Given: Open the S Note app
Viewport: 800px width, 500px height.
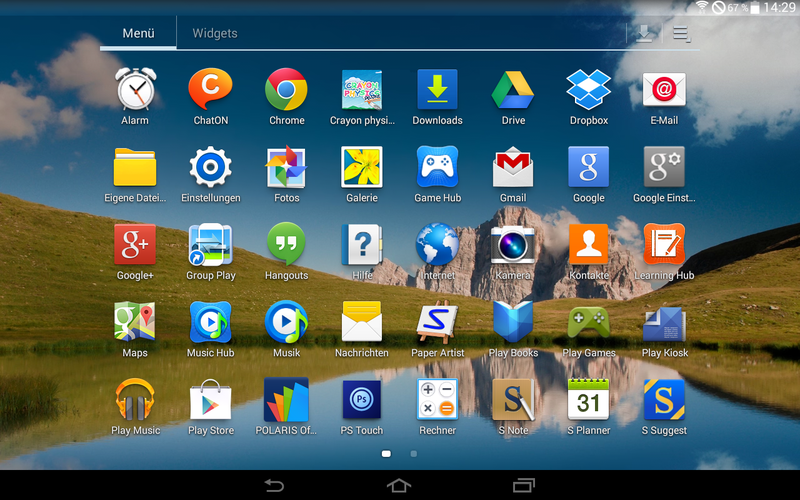Looking at the screenshot, I should (x=513, y=400).
